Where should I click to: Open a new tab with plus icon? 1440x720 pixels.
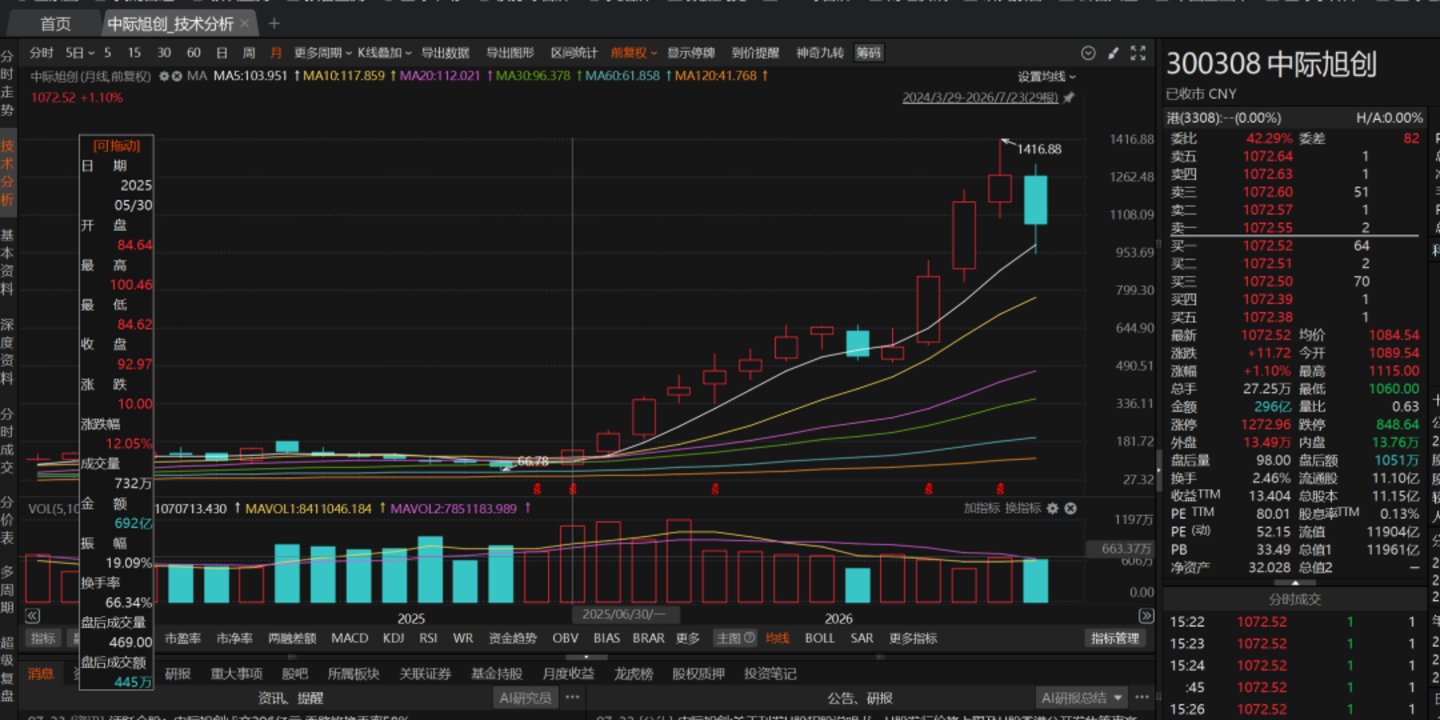274,23
